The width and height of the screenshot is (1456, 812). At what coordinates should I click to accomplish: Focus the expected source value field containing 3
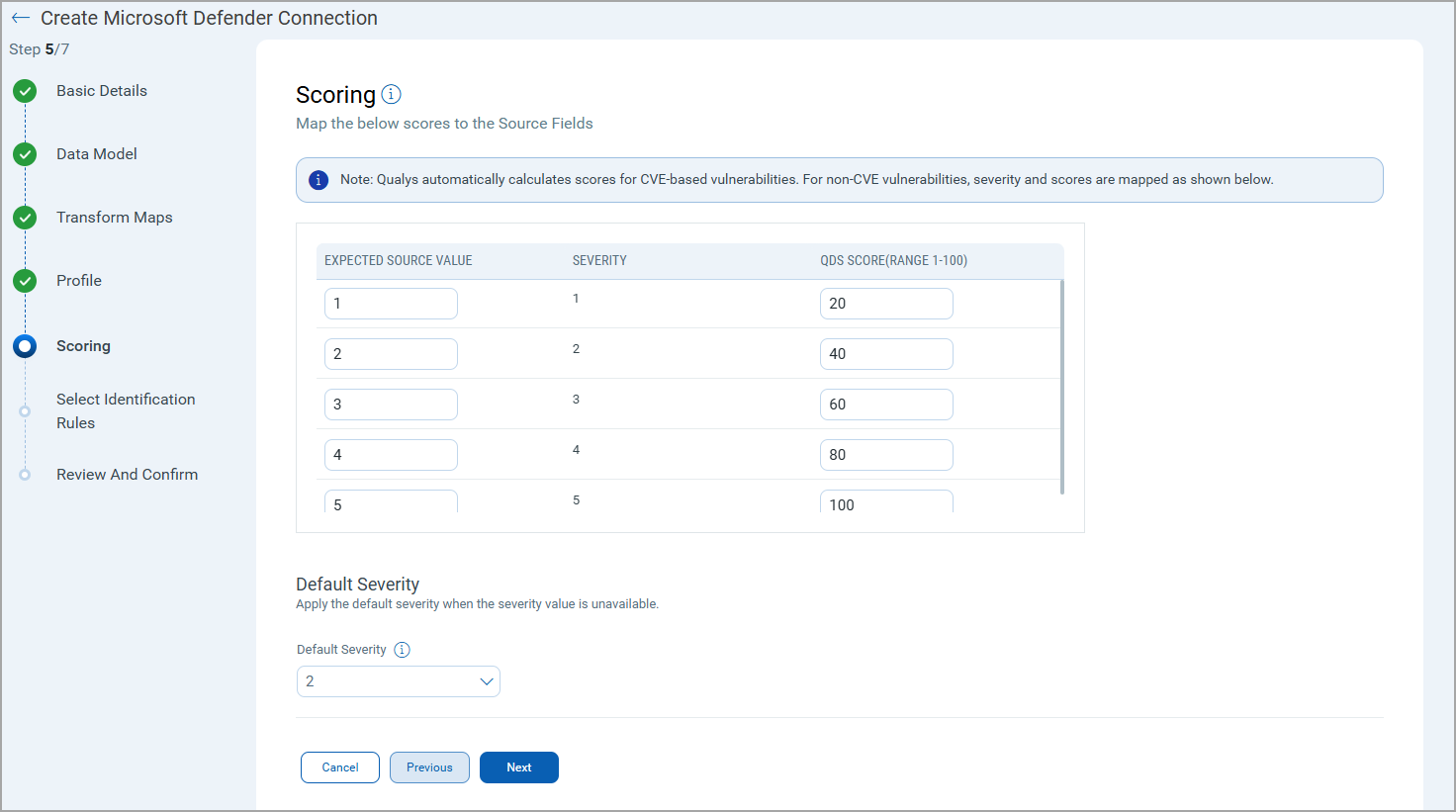pos(391,405)
